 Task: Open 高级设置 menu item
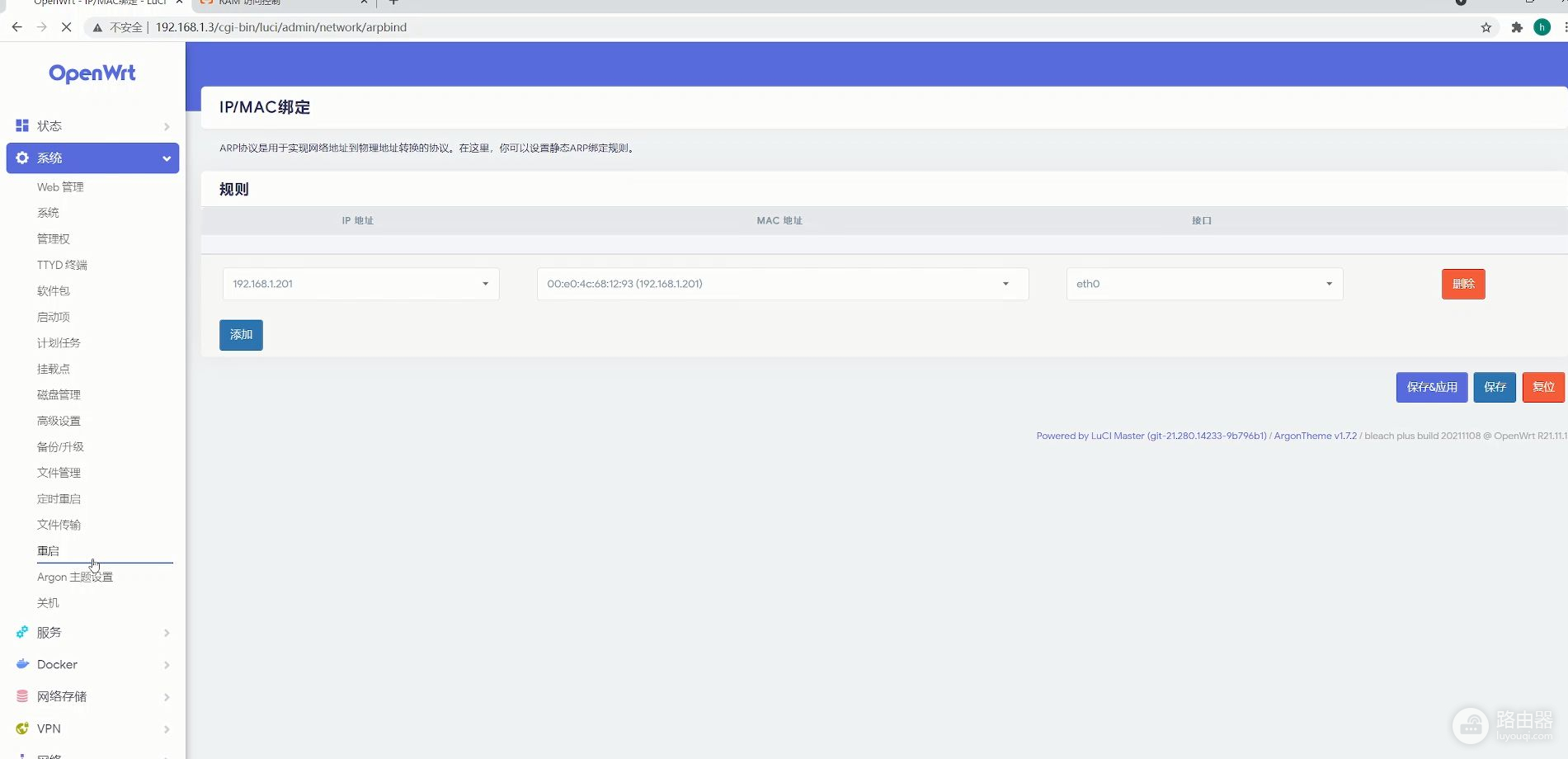(59, 421)
